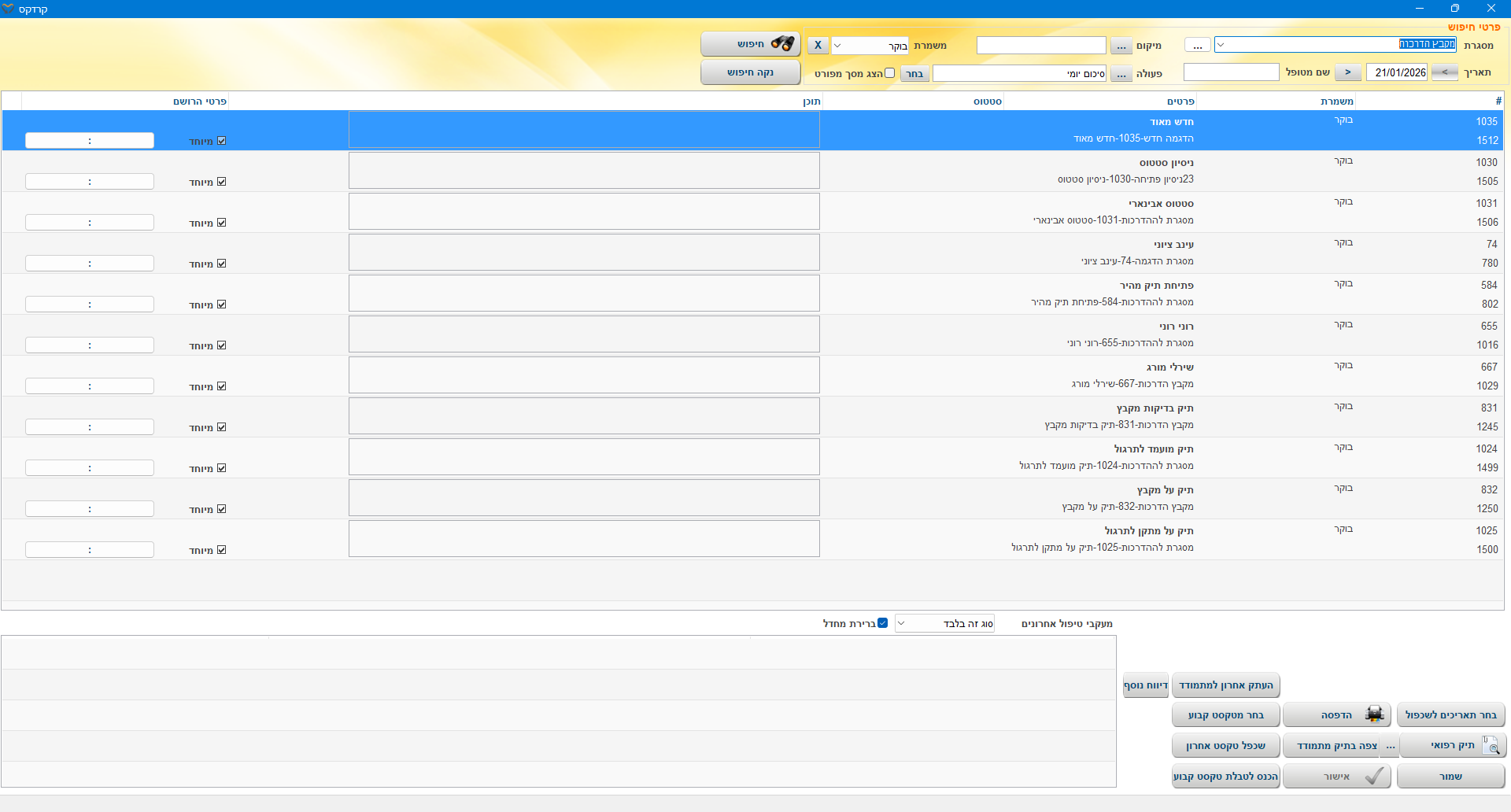Expand the framework (מסגרת) dropdown
This screenshot has height=812, width=1511.
tap(1221, 45)
